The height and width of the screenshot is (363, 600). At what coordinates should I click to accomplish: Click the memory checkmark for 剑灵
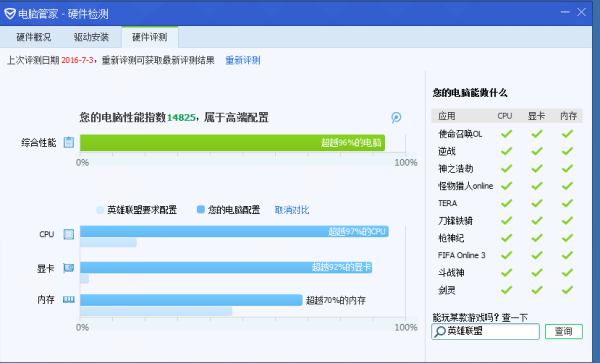click(x=567, y=290)
